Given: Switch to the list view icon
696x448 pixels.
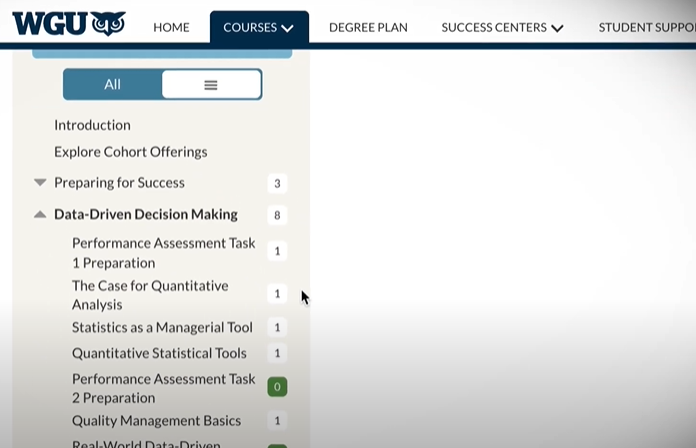Looking at the screenshot, I should 211,84.
